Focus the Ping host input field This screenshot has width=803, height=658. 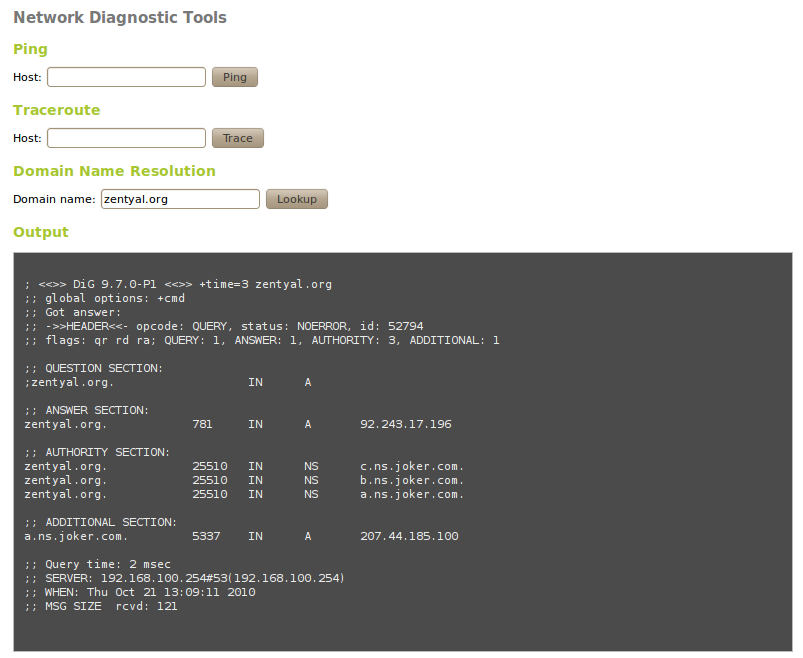(126, 77)
